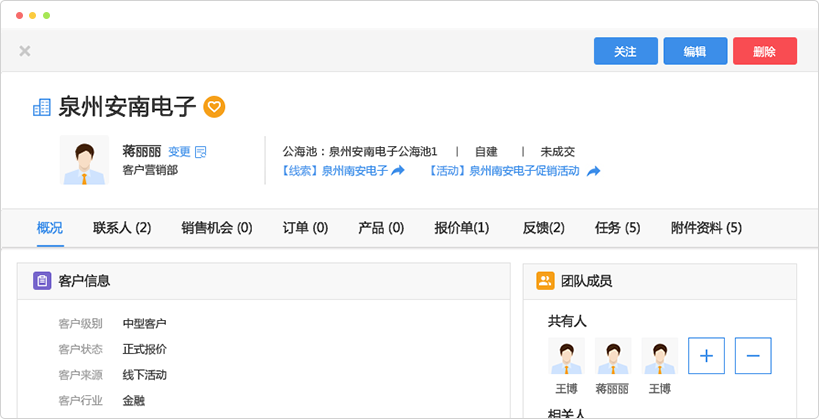Viewport: 819px width, 419px height.
Task: Add a shared member with plus button
Action: 706,355
